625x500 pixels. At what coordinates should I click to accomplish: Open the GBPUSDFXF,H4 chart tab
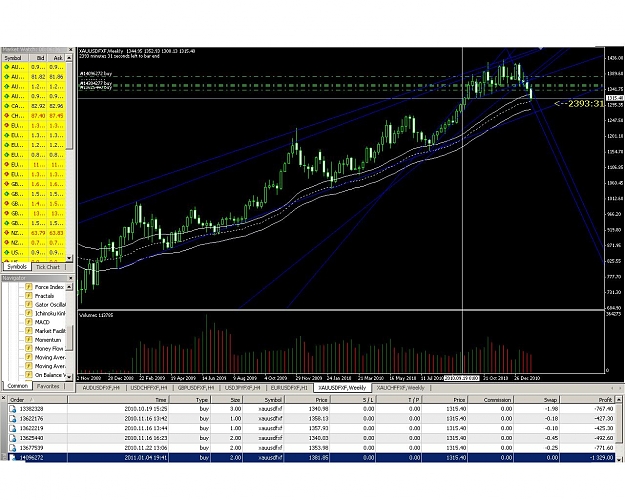click(196, 388)
